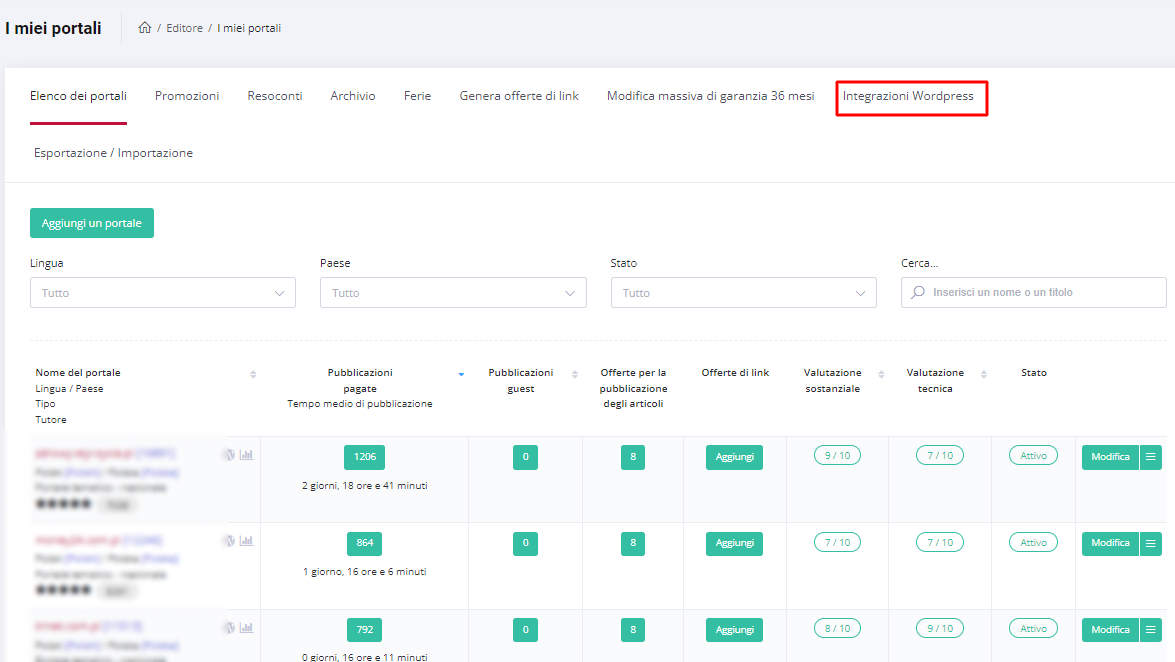
Task: Open the hamburger menu in the 792 row
Action: 1151,630
